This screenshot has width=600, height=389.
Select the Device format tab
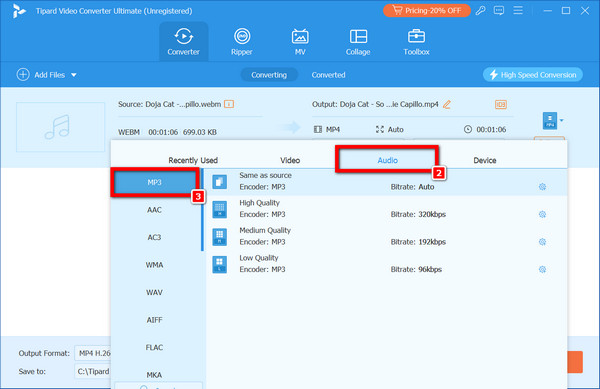(485, 160)
